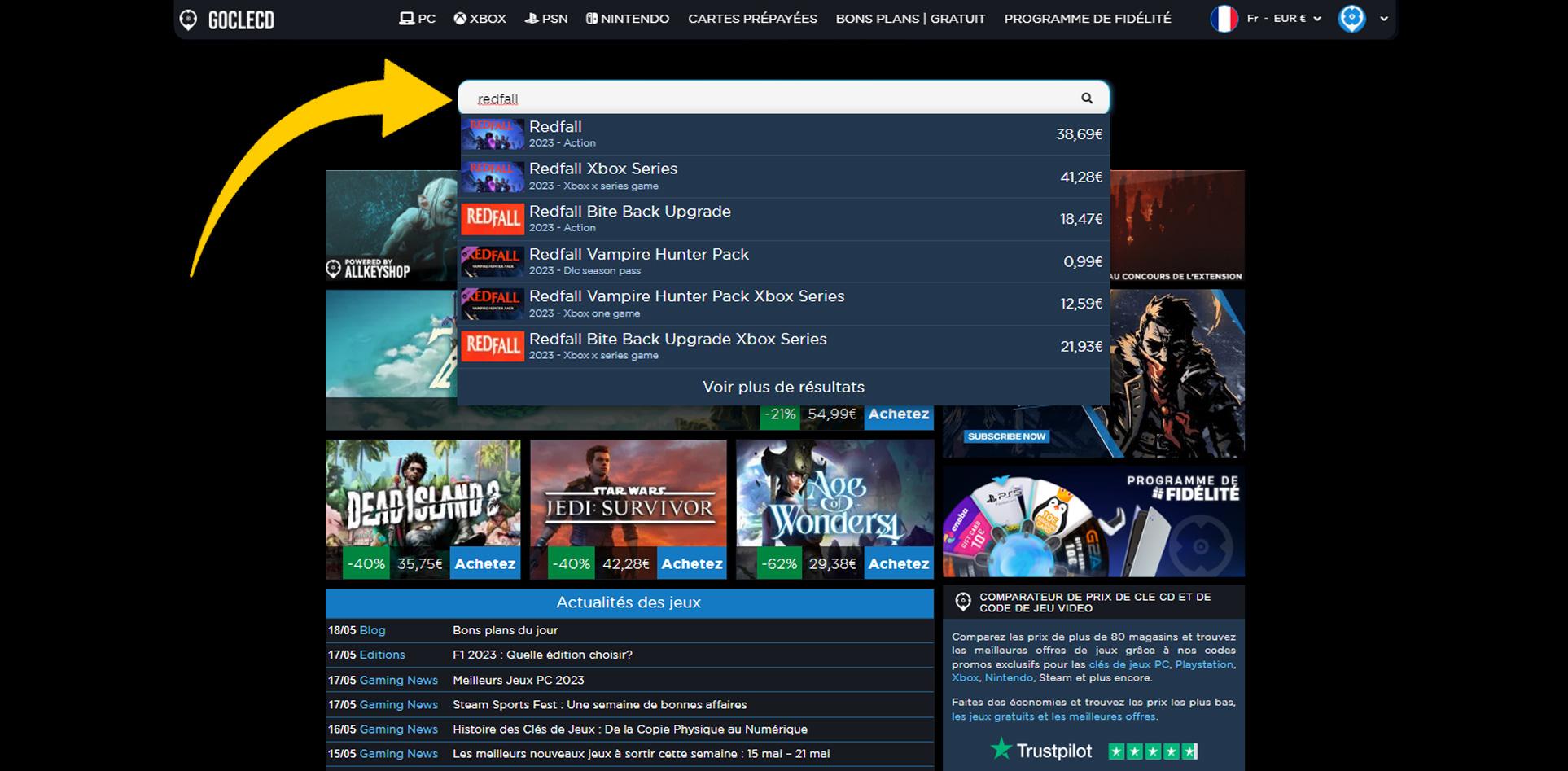Open Steam Sports Fest article

tap(599, 704)
